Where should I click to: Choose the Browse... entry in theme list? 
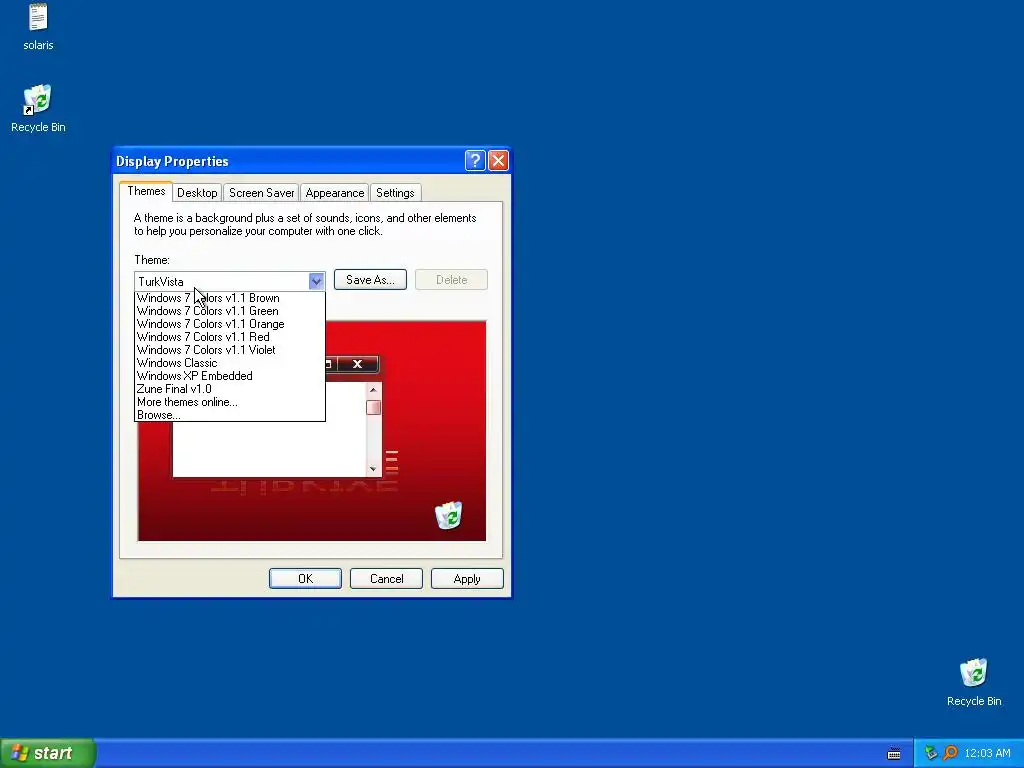(x=229, y=415)
